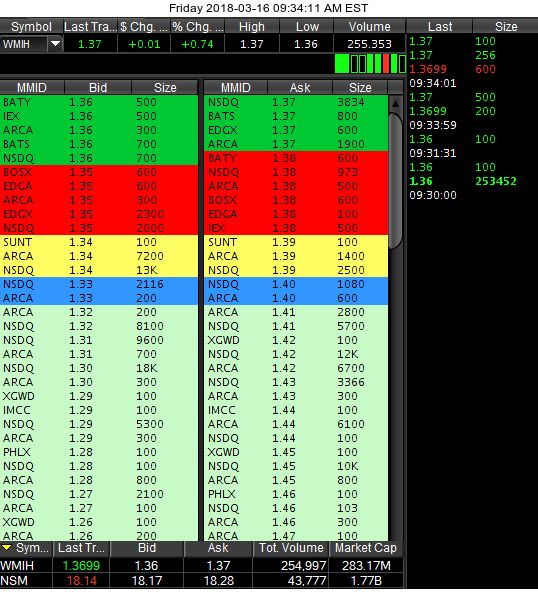Select the WMIH row in the watchlist
Screen dimensions: 538x592
pos(201,566)
